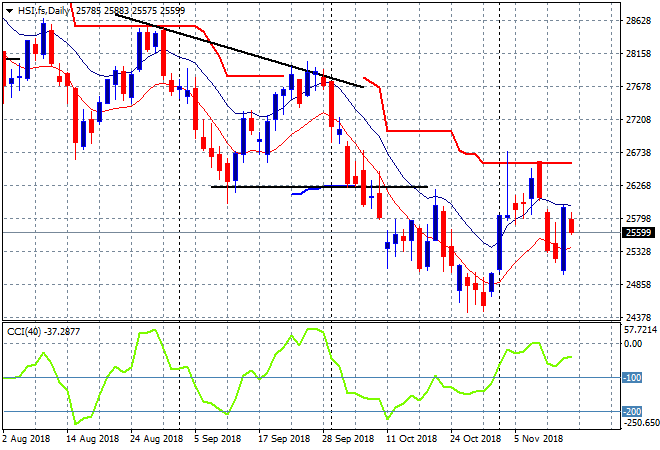Click price axis label 26268
This screenshot has width=660, height=450.
pyautogui.click(x=639, y=186)
